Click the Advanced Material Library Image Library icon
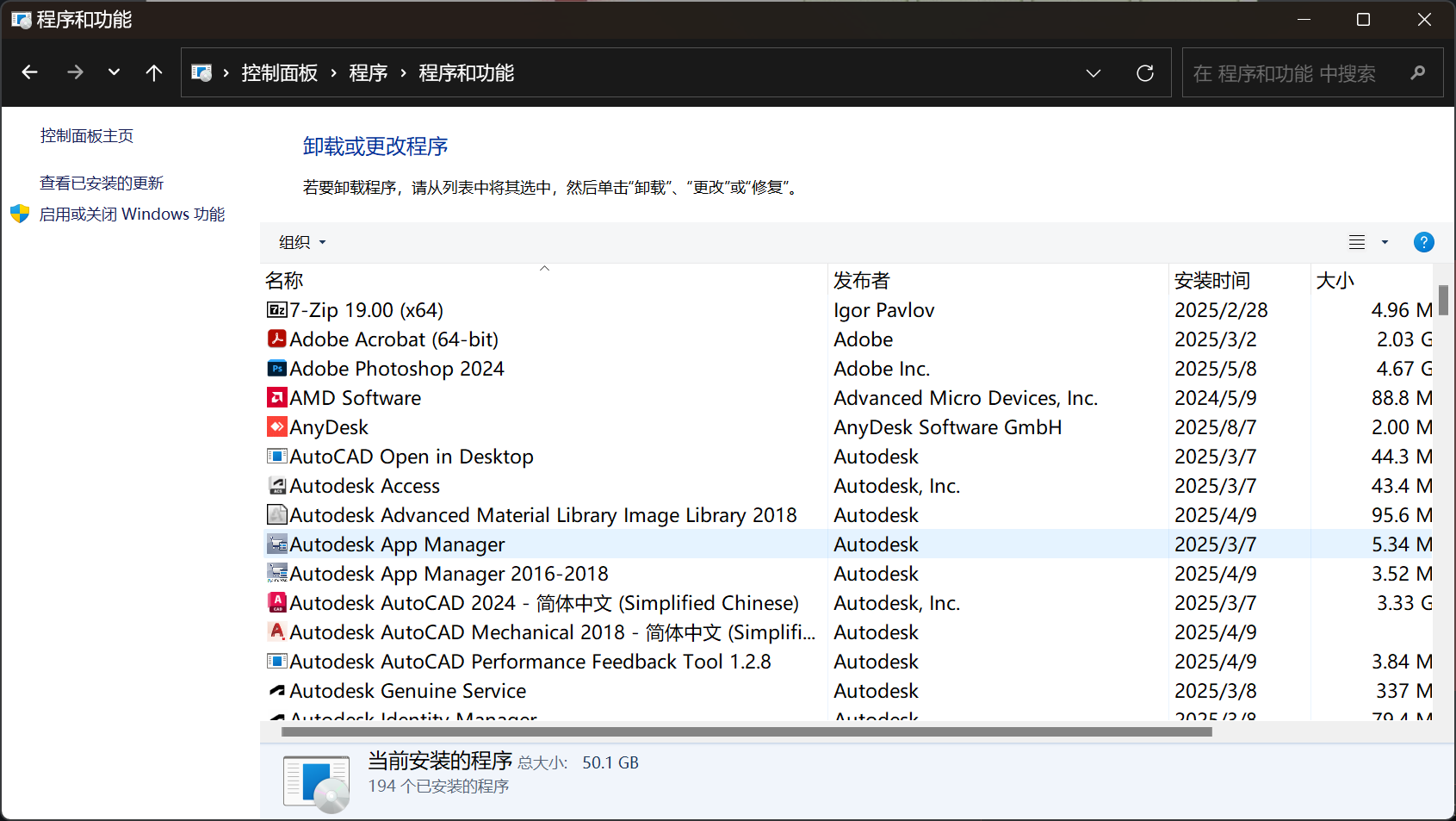The height and width of the screenshot is (821, 1456). pyautogui.click(x=277, y=515)
